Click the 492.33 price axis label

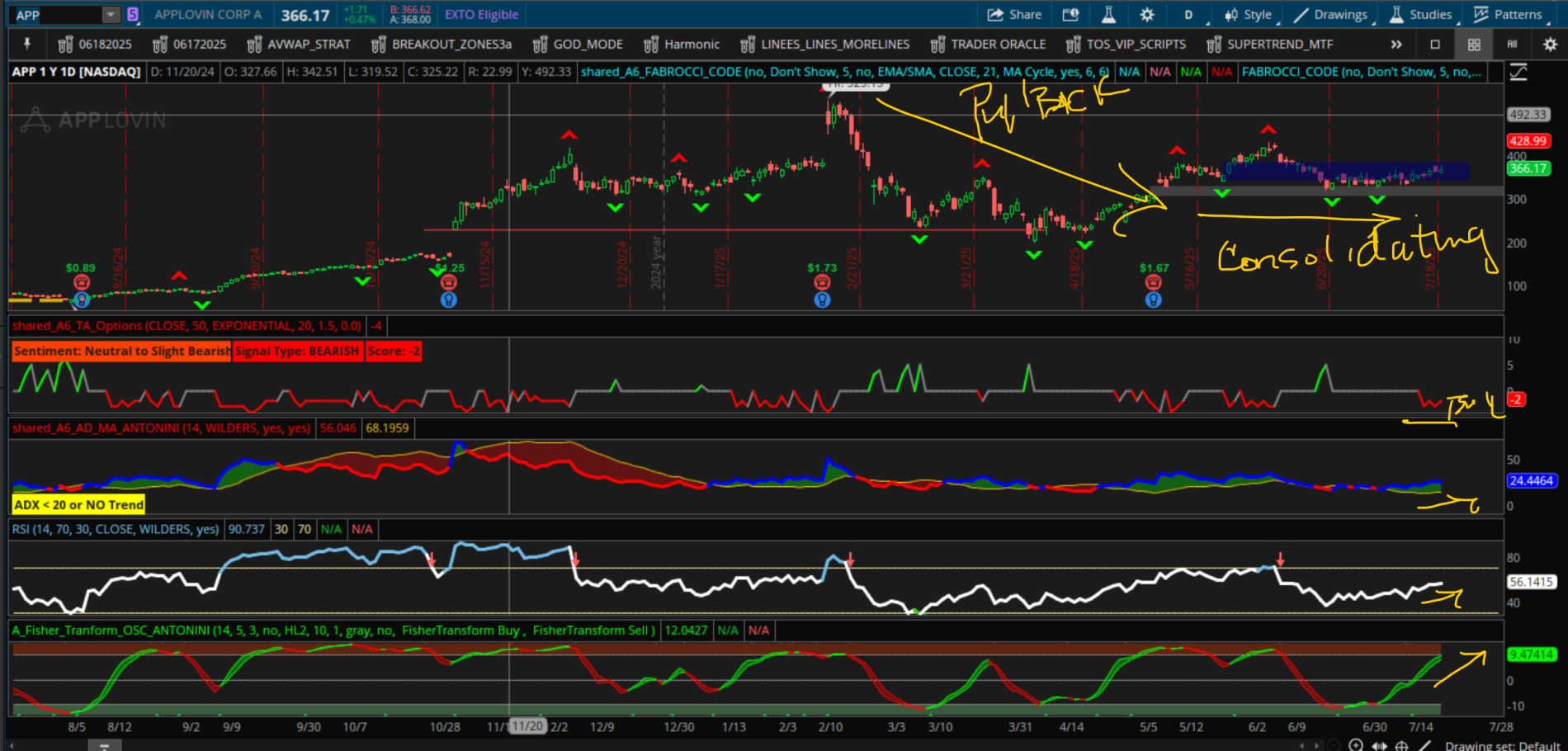1528,115
